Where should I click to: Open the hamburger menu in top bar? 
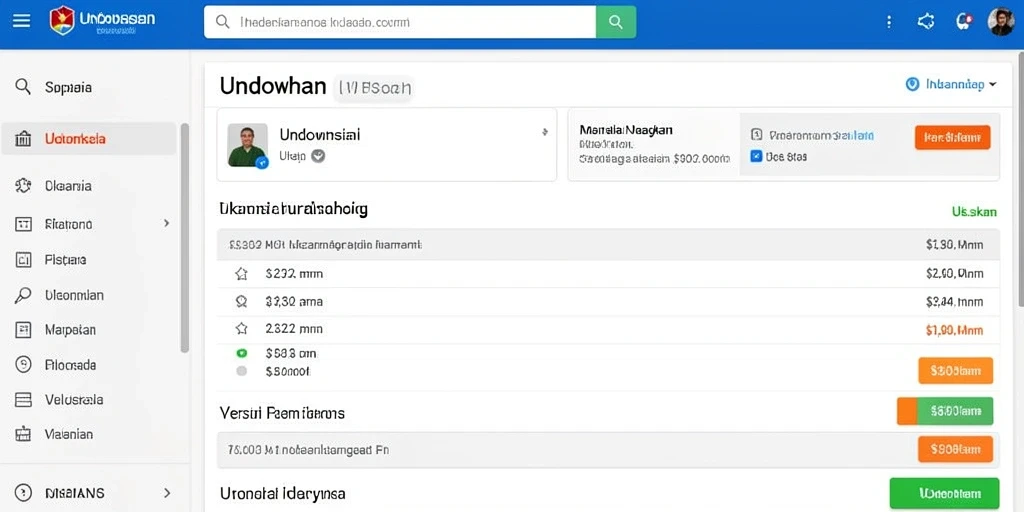tap(22, 22)
